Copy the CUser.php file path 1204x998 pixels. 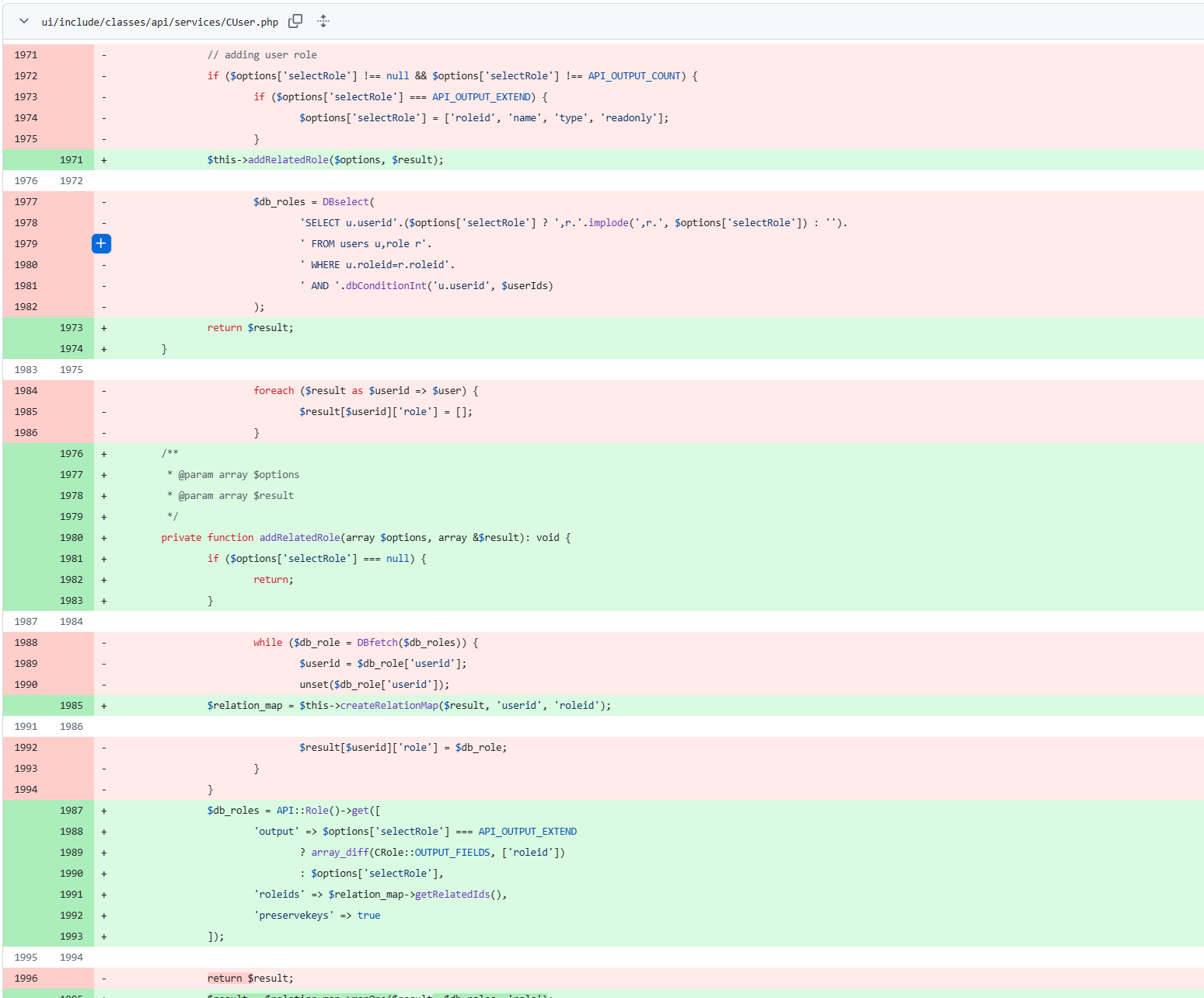click(x=295, y=22)
